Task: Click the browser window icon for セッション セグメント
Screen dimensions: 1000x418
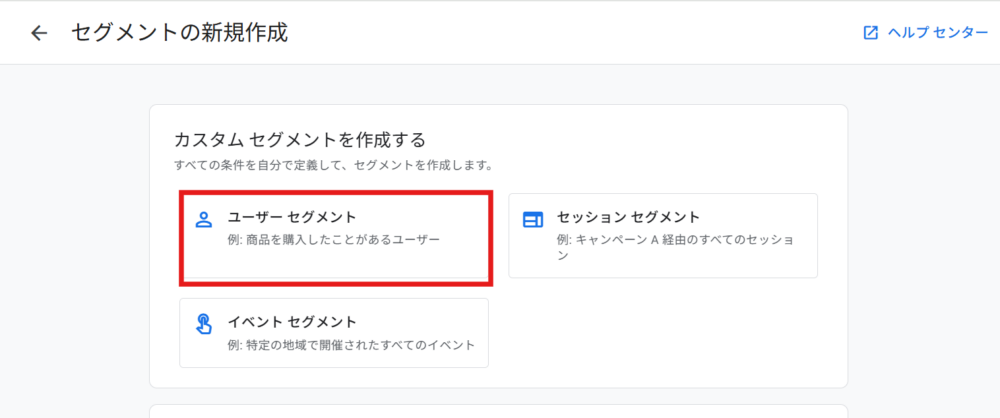Action: click(533, 220)
